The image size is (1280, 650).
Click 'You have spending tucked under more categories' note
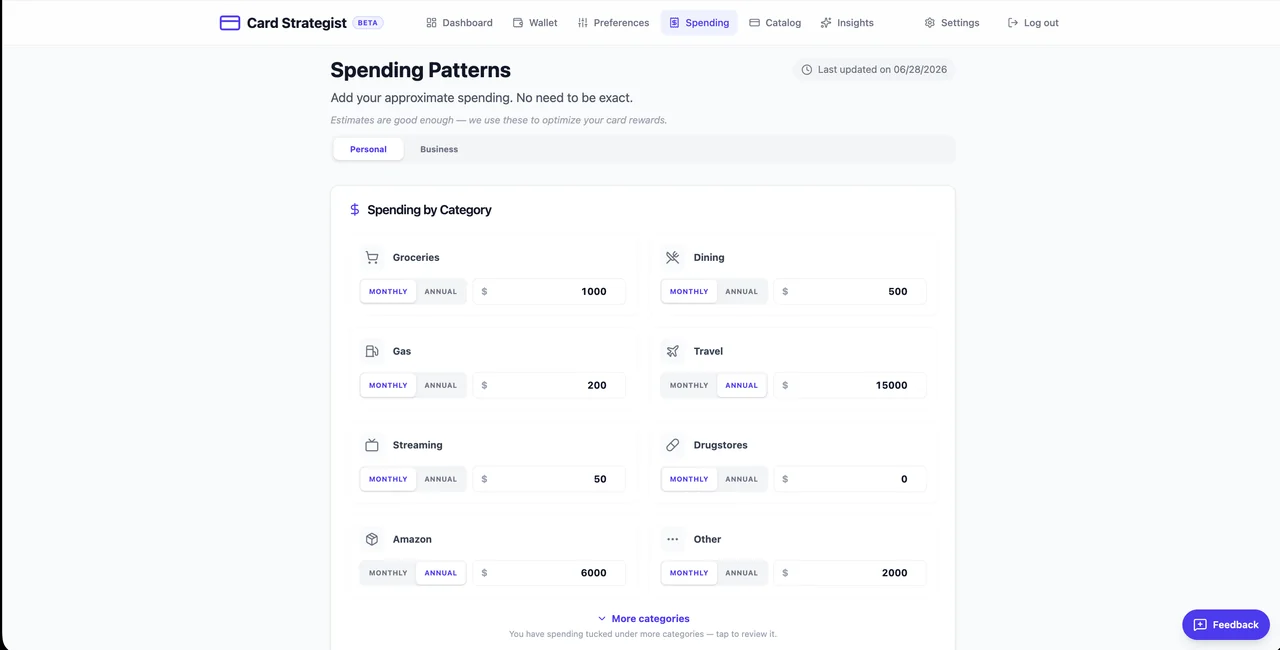pos(643,634)
